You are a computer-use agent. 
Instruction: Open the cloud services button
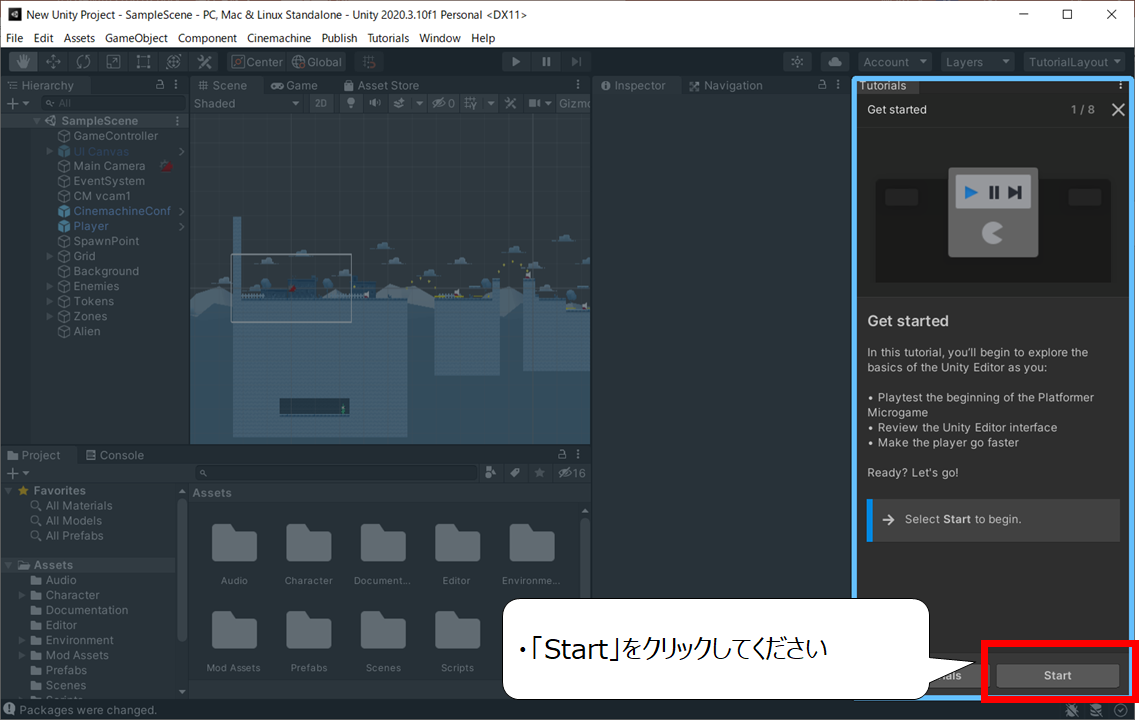coord(835,62)
